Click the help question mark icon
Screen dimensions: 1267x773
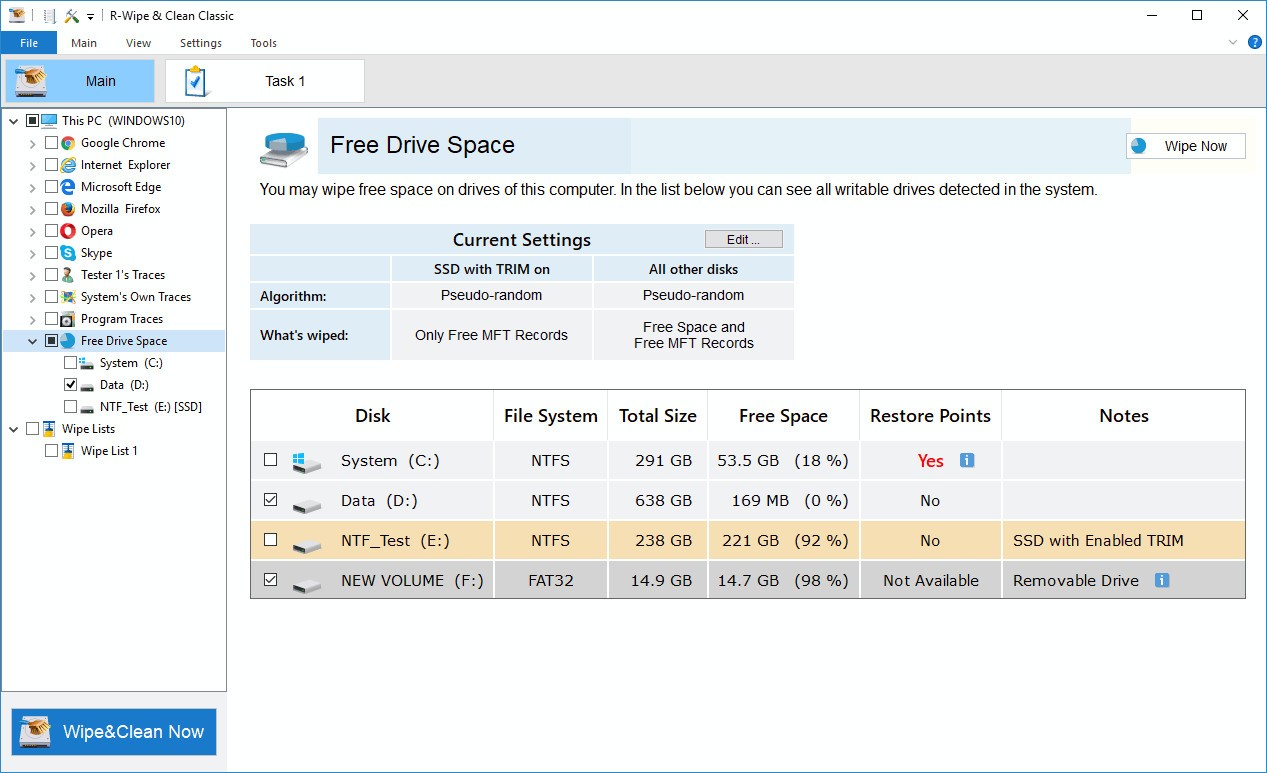(1255, 42)
